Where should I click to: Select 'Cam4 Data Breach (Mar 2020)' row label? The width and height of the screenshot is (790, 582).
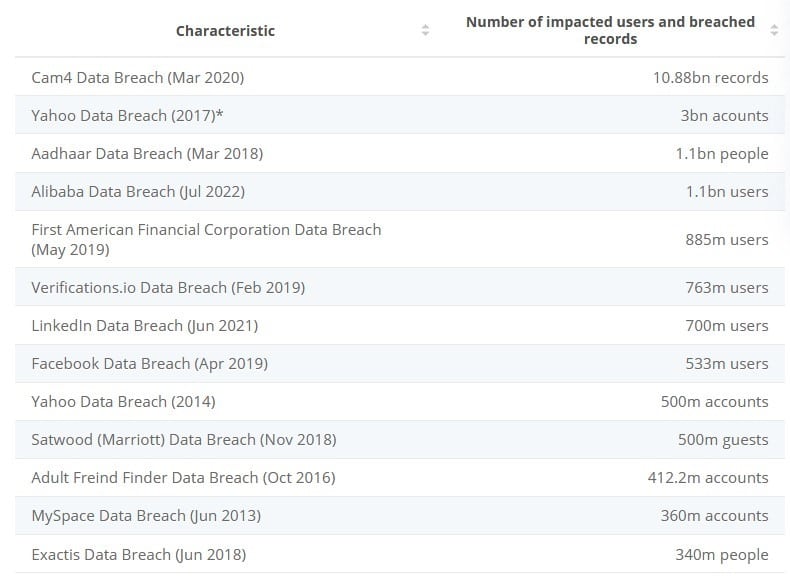tap(138, 78)
